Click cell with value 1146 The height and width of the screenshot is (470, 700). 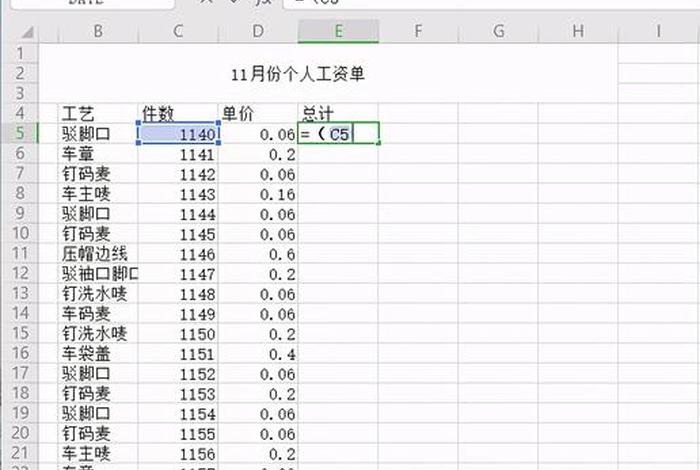click(178, 254)
